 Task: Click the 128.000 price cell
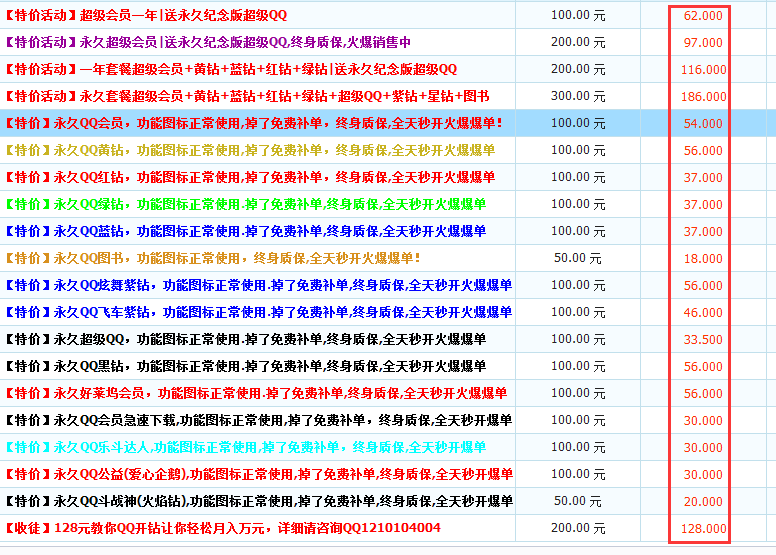[703, 528]
